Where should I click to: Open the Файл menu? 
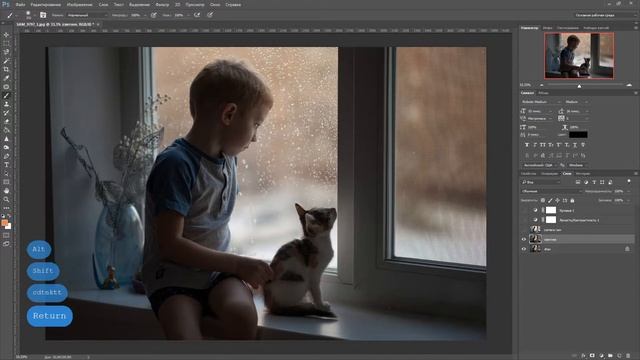[20, 4]
